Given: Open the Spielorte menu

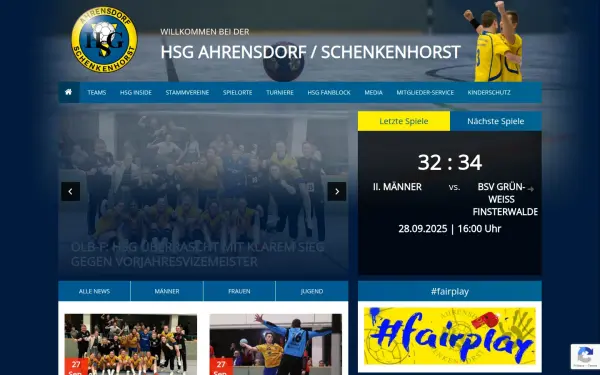Looking at the screenshot, I should tap(238, 93).
